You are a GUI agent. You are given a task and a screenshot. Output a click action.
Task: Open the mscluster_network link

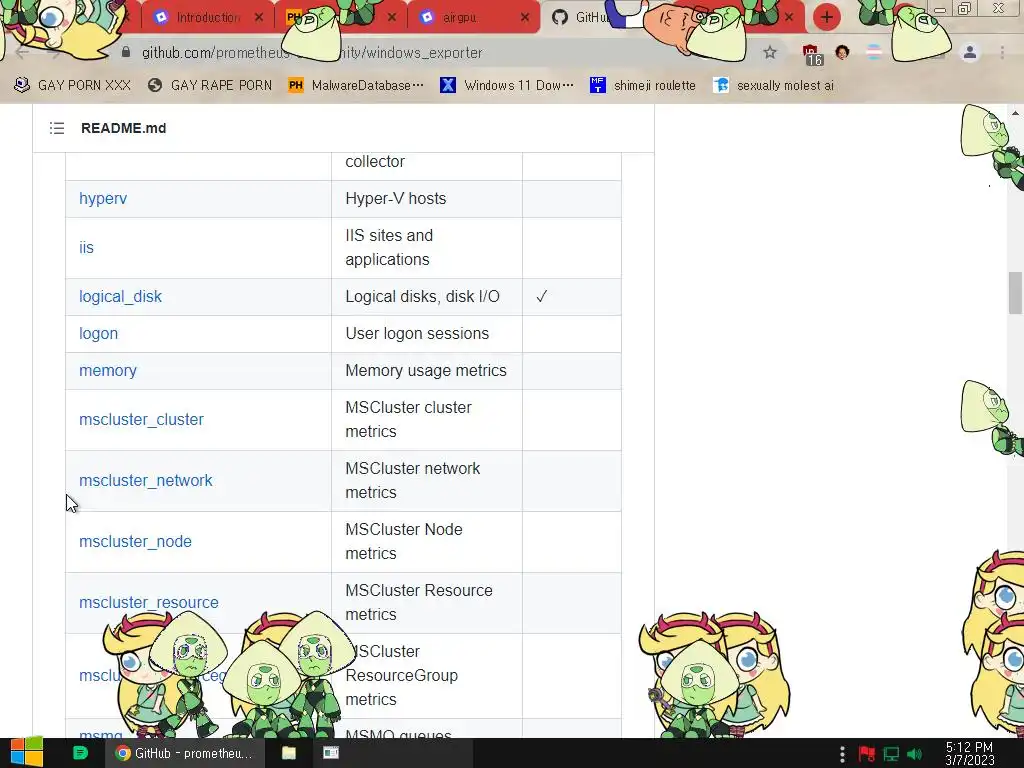click(x=146, y=481)
